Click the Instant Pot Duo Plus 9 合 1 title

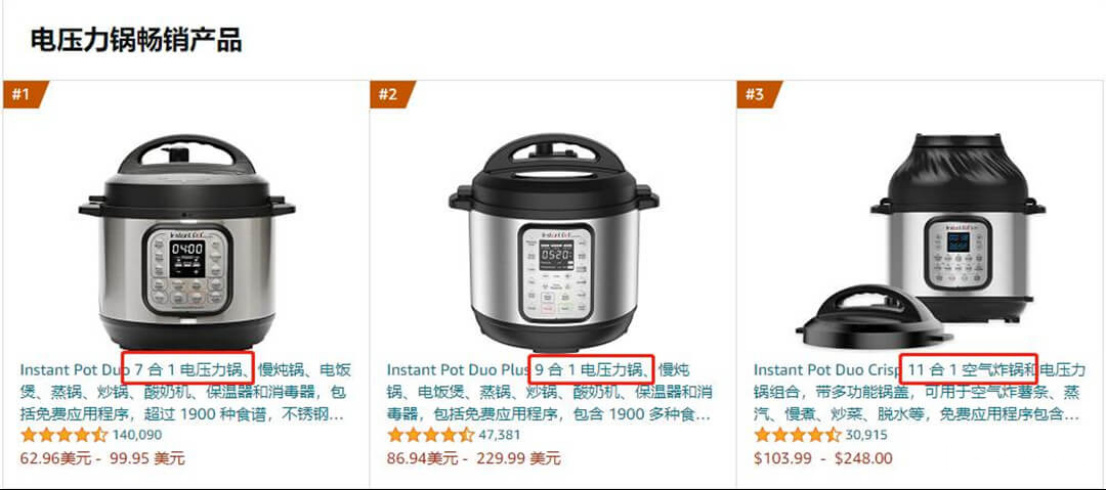pos(550,393)
